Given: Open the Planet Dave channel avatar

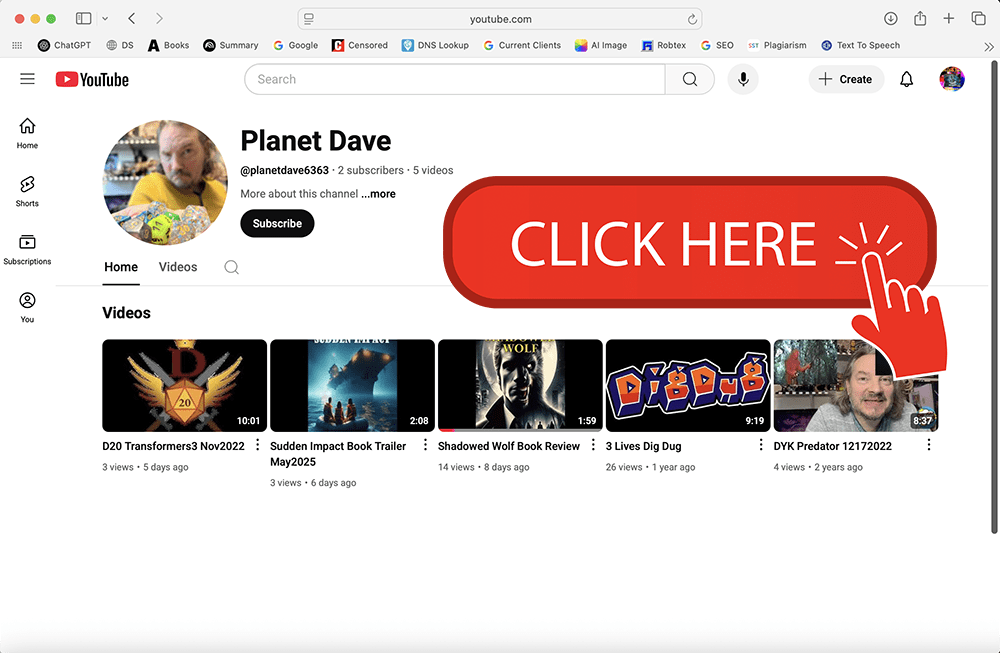Looking at the screenshot, I should pyautogui.click(x=165, y=182).
